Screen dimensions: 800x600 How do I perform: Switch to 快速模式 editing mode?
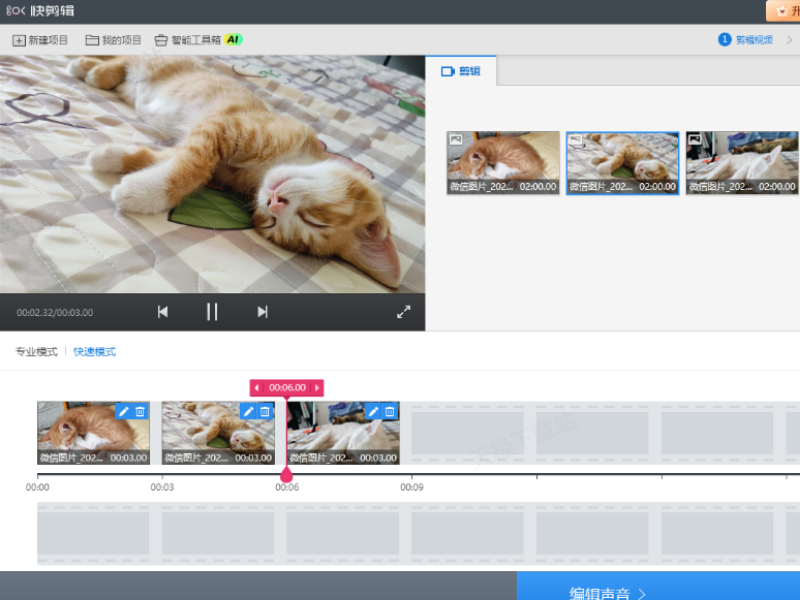pos(95,352)
